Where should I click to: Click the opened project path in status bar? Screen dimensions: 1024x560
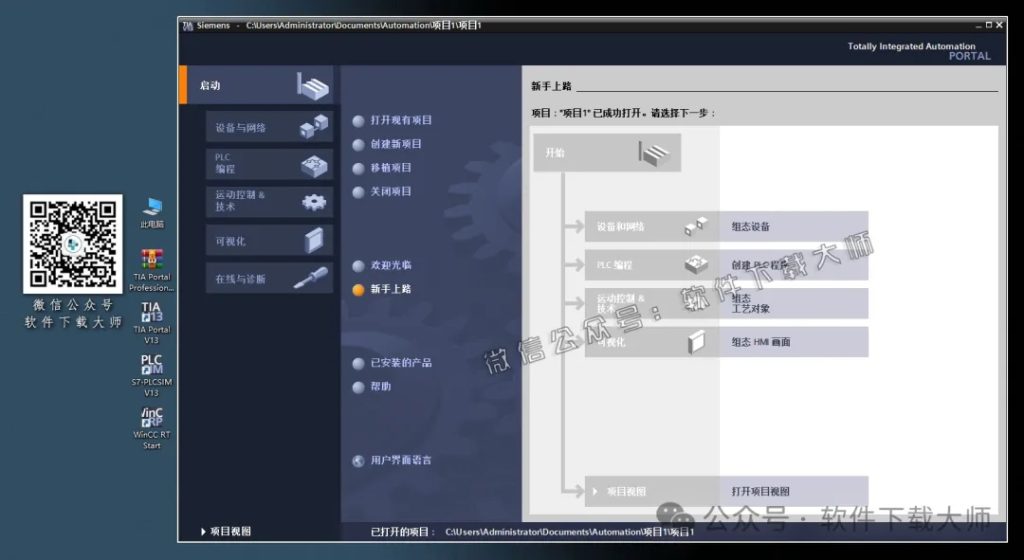(569, 532)
